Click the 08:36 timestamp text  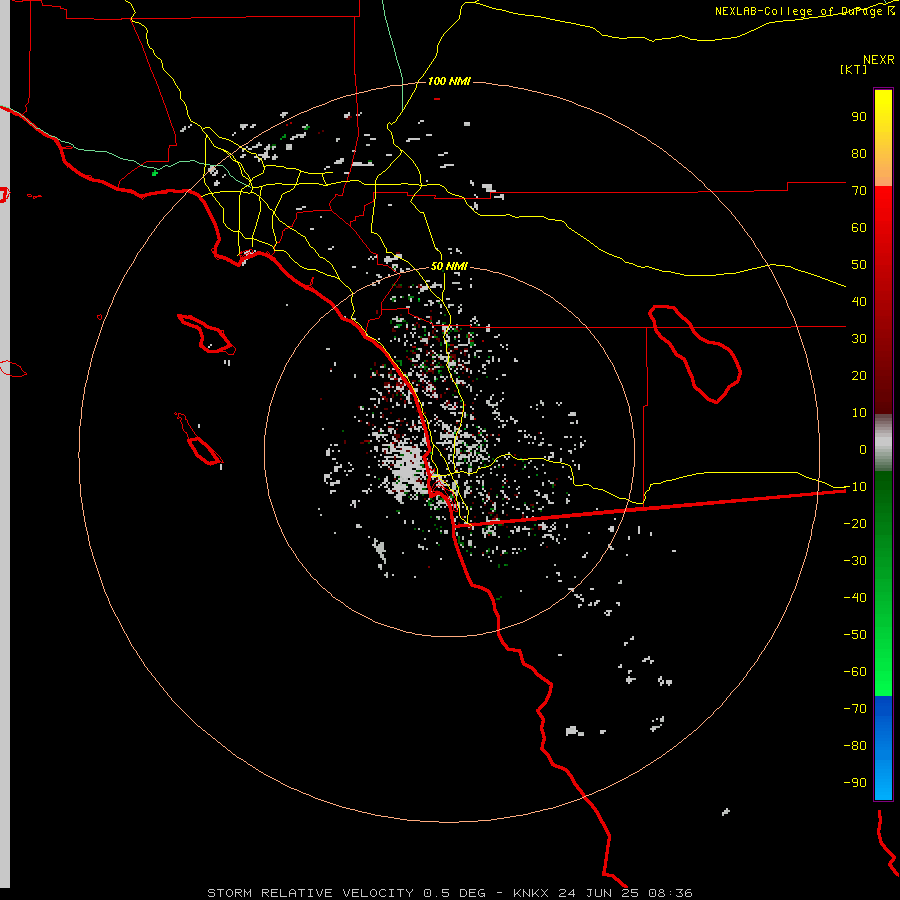point(670,893)
